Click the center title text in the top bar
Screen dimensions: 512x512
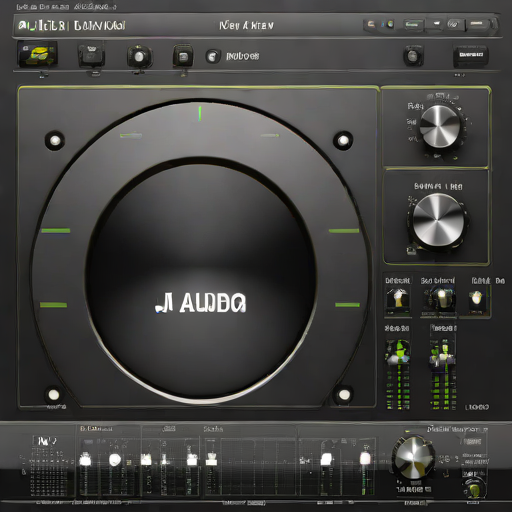[x=246, y=25]
